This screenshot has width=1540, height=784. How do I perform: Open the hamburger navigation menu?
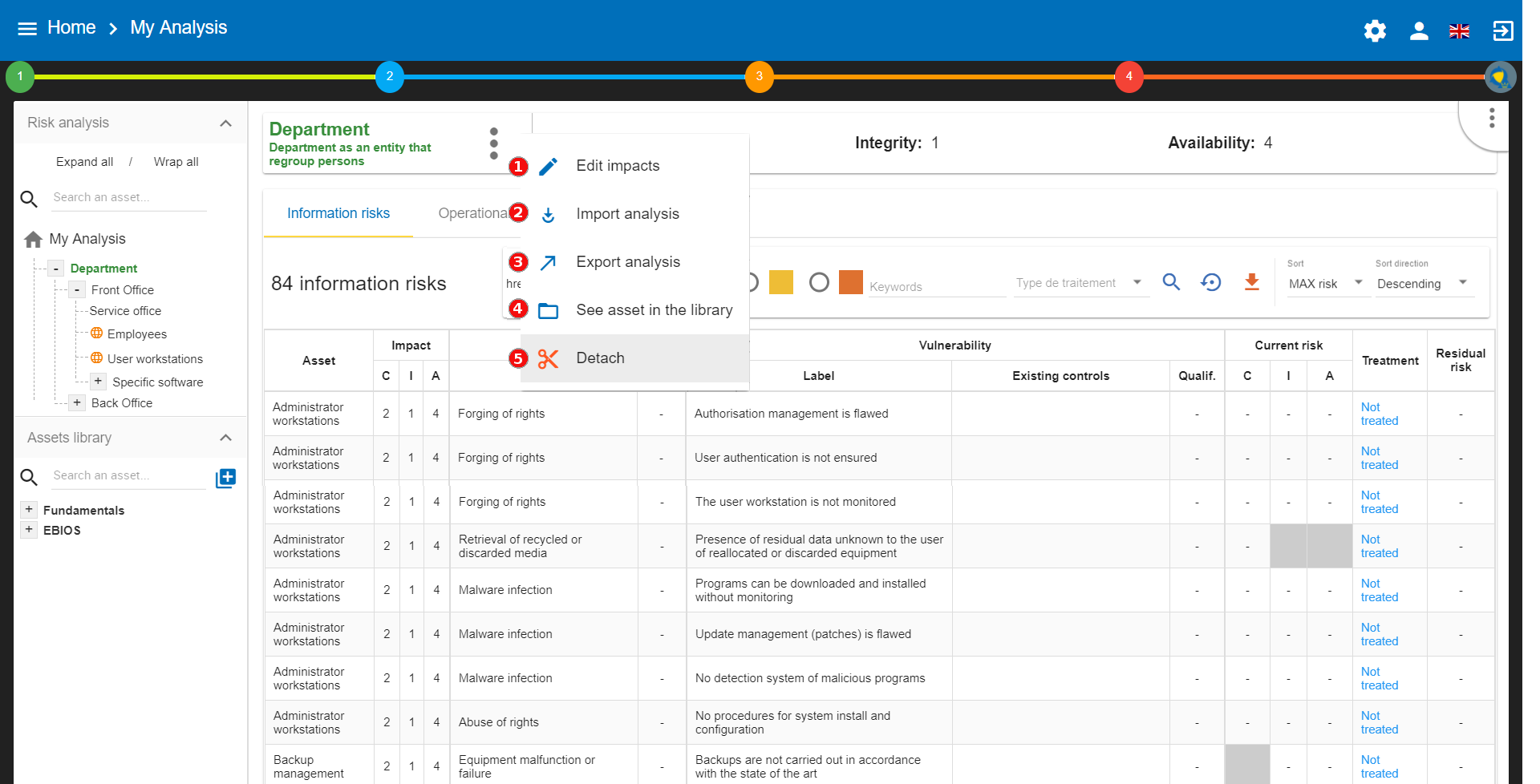coord(26,27)
